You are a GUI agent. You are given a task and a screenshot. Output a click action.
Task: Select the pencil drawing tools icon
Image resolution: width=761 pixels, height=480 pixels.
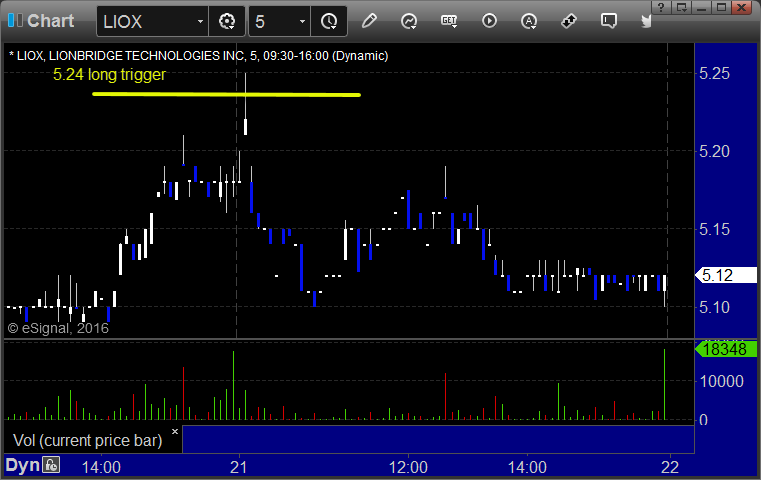(x=369, y=21)
